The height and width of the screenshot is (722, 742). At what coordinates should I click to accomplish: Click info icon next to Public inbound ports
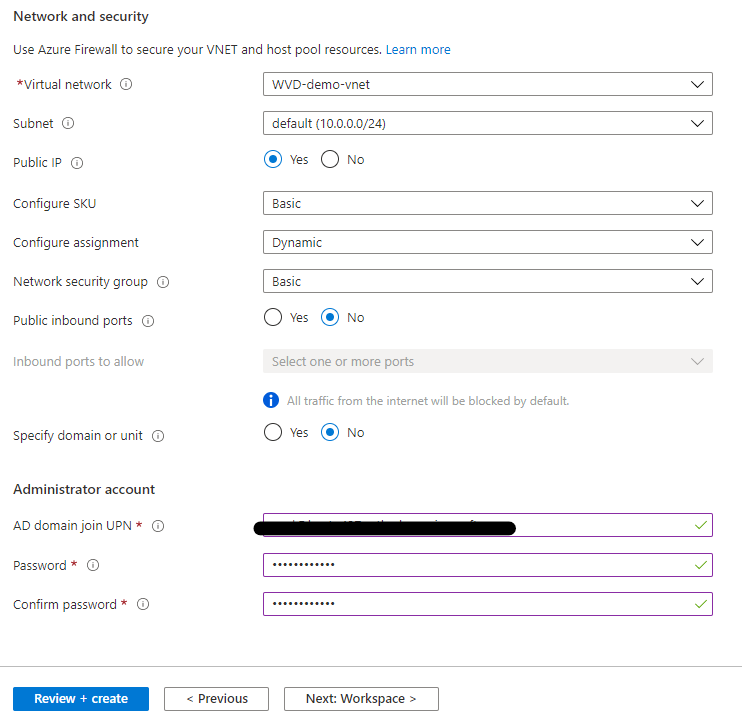click(x=148, y=321)
